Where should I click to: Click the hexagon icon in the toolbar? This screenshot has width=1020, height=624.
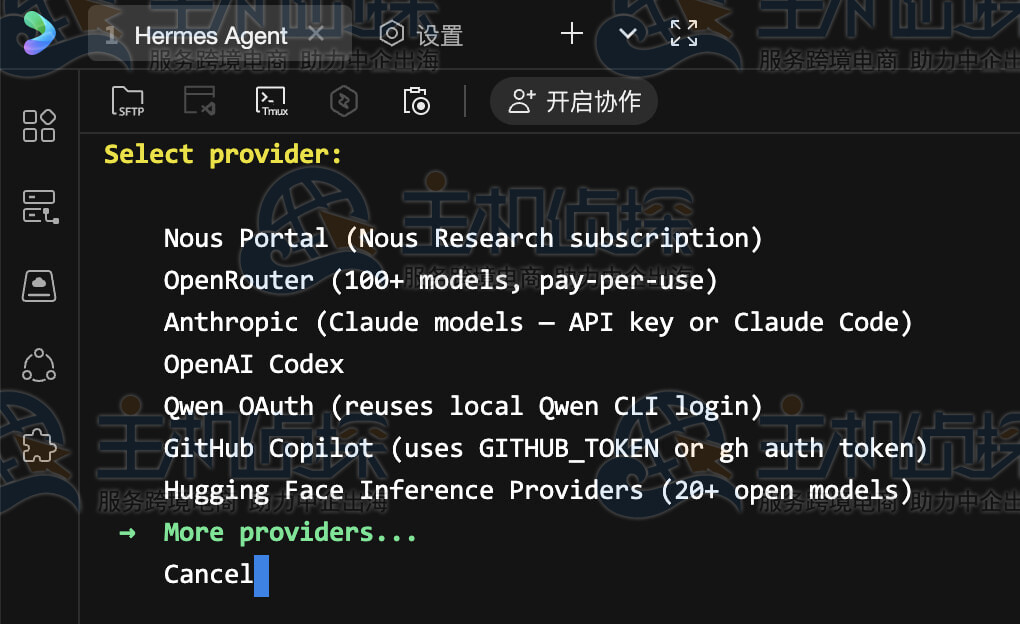(x=344, y=101)
